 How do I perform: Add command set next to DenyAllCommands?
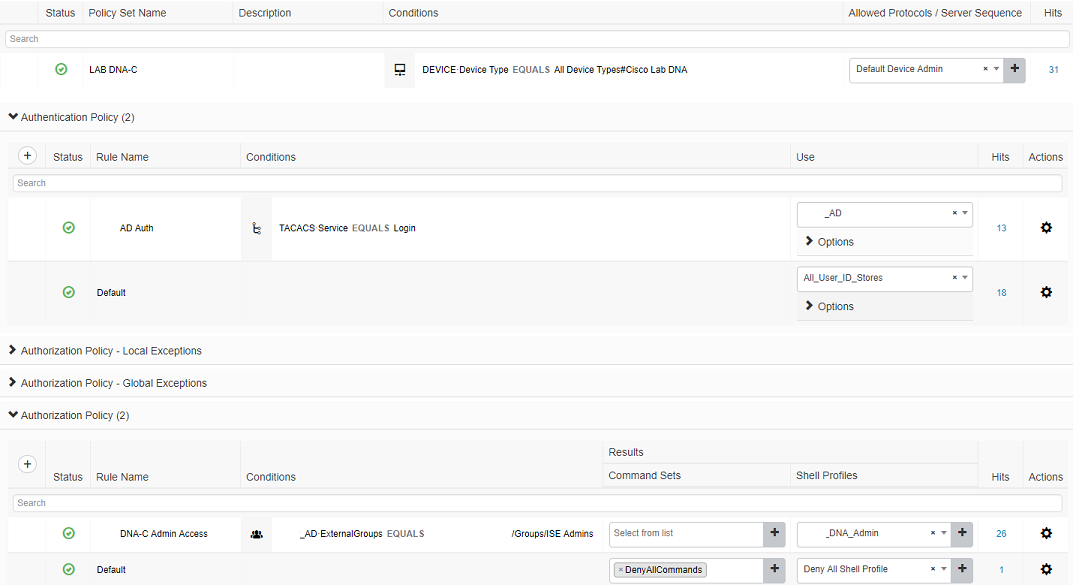coord(775,569)
